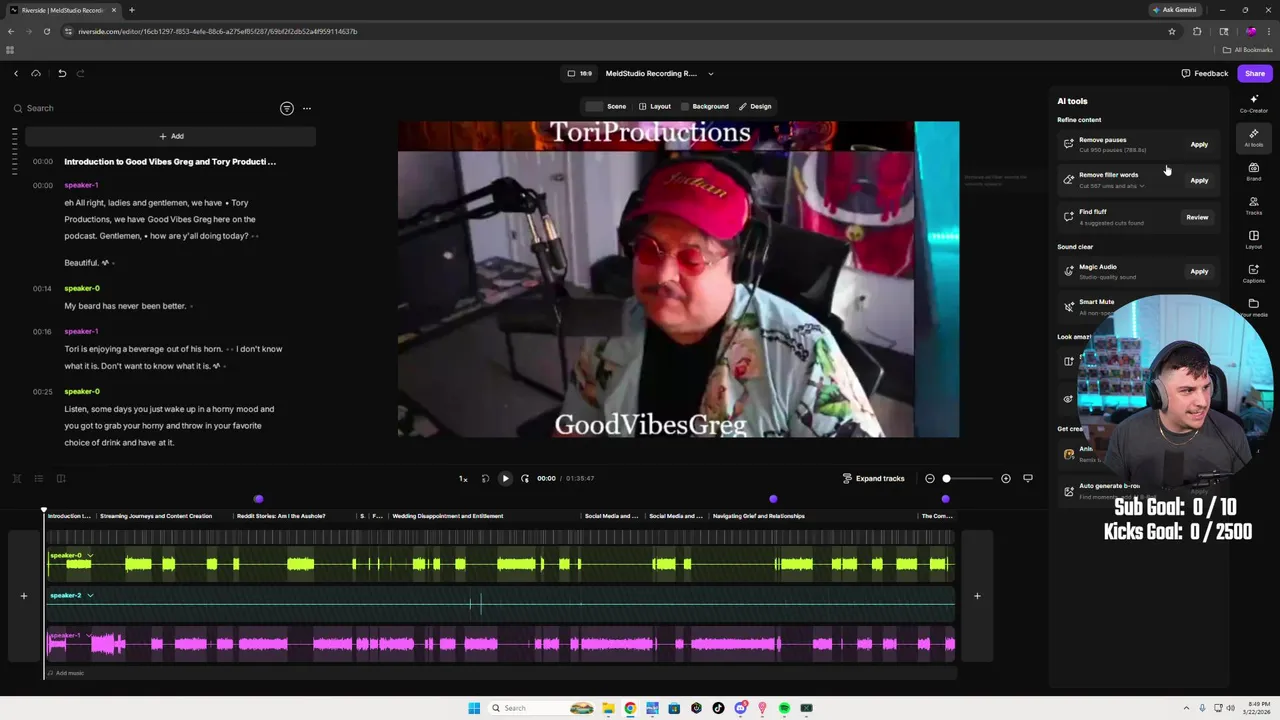The width and height of the screenshot is (1280, 720).
Task: Zoom in the timeline with plus icon
Action: point(1006,478)
